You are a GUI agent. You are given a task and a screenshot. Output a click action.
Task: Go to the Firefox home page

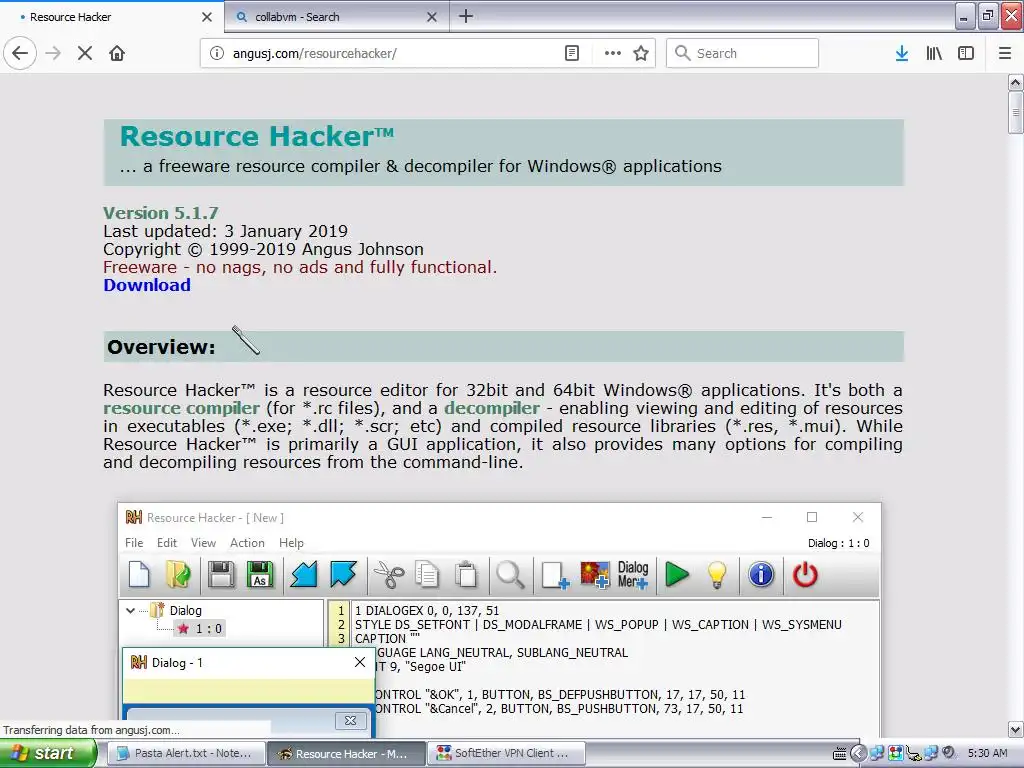tap(117, 53)
